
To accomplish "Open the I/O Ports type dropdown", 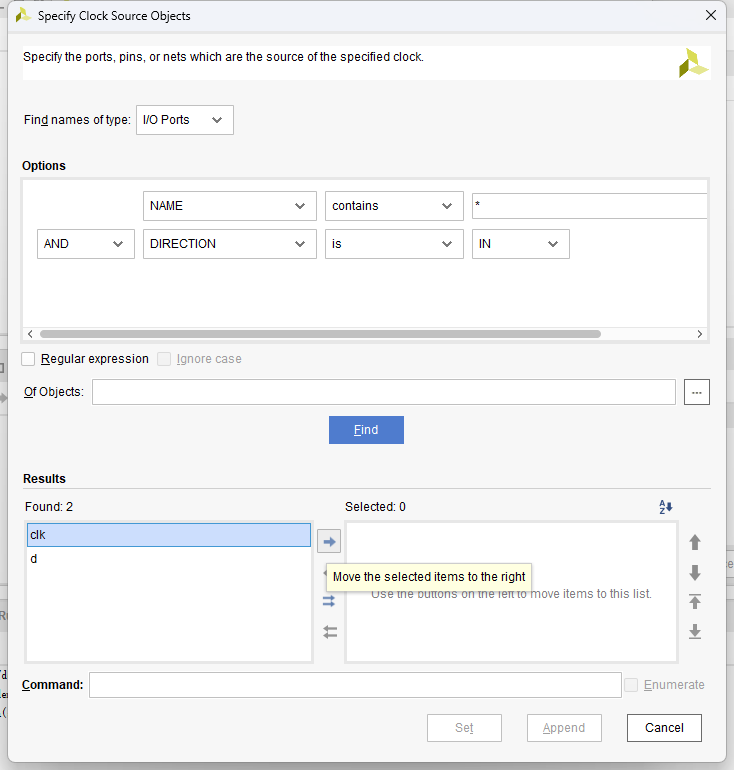I will point(185,120).
